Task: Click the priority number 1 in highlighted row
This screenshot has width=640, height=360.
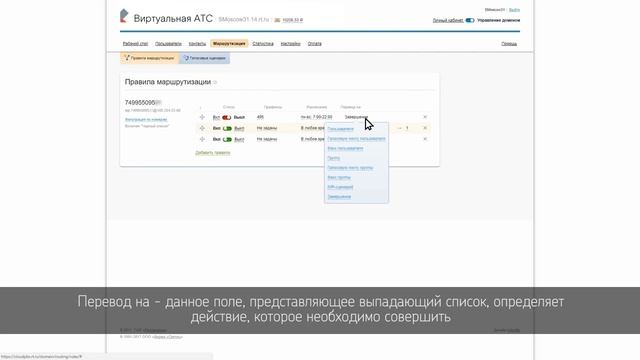Action: click(407, 128)
